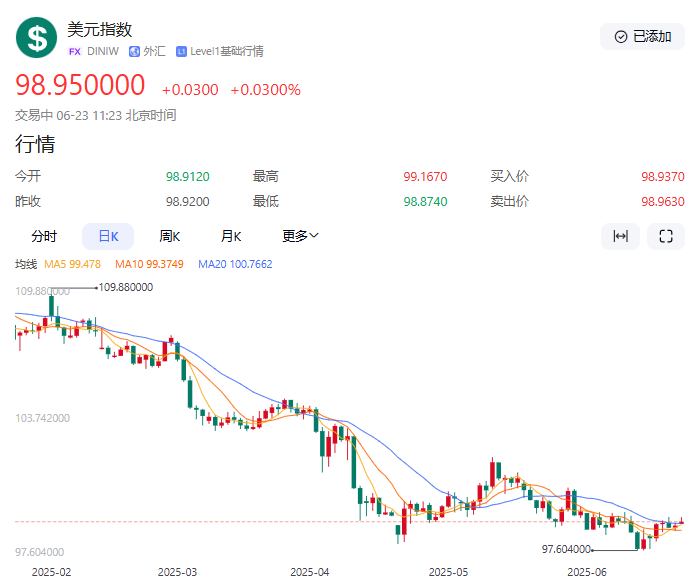Open fullscreen chart view icon
The width and height of the screenshot is (697, 585).
point(666,236)
